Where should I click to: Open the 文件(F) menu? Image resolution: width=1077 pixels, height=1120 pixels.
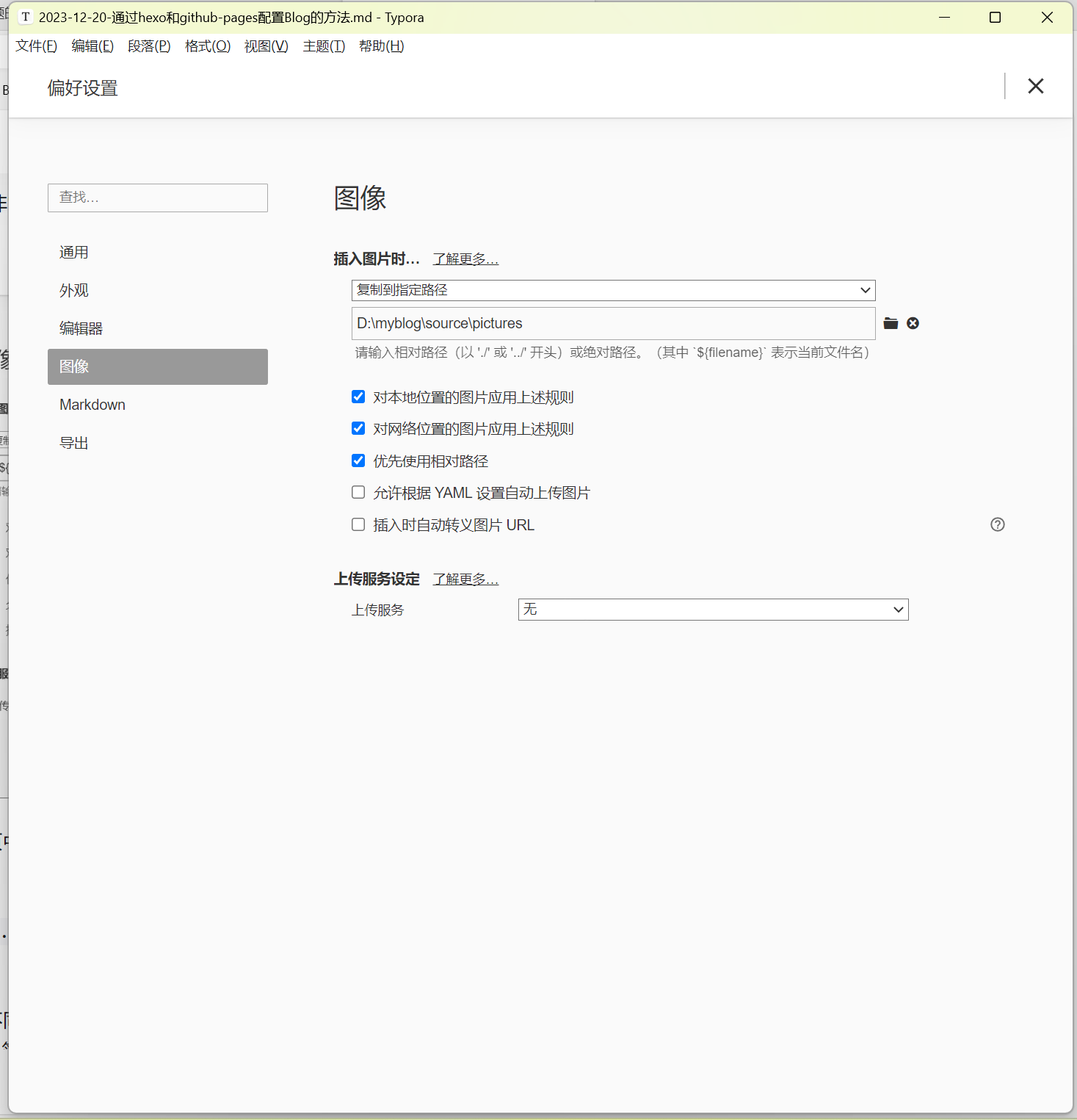point(37,46)
